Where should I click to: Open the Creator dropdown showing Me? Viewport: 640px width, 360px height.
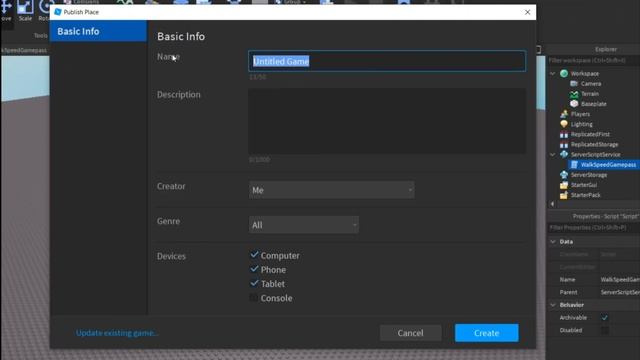tap(331, 190)
